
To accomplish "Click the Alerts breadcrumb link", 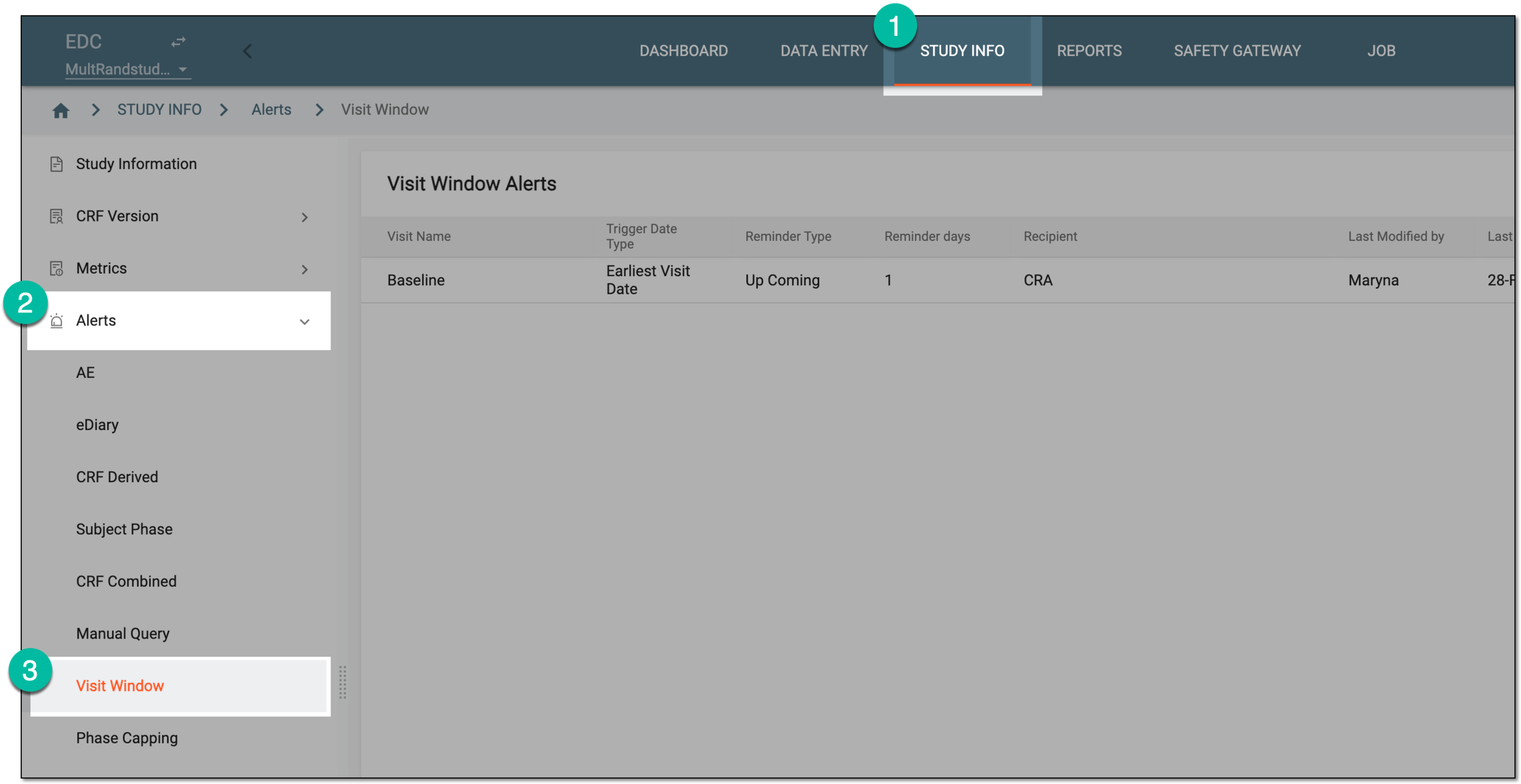I will [x=271, y=109].
